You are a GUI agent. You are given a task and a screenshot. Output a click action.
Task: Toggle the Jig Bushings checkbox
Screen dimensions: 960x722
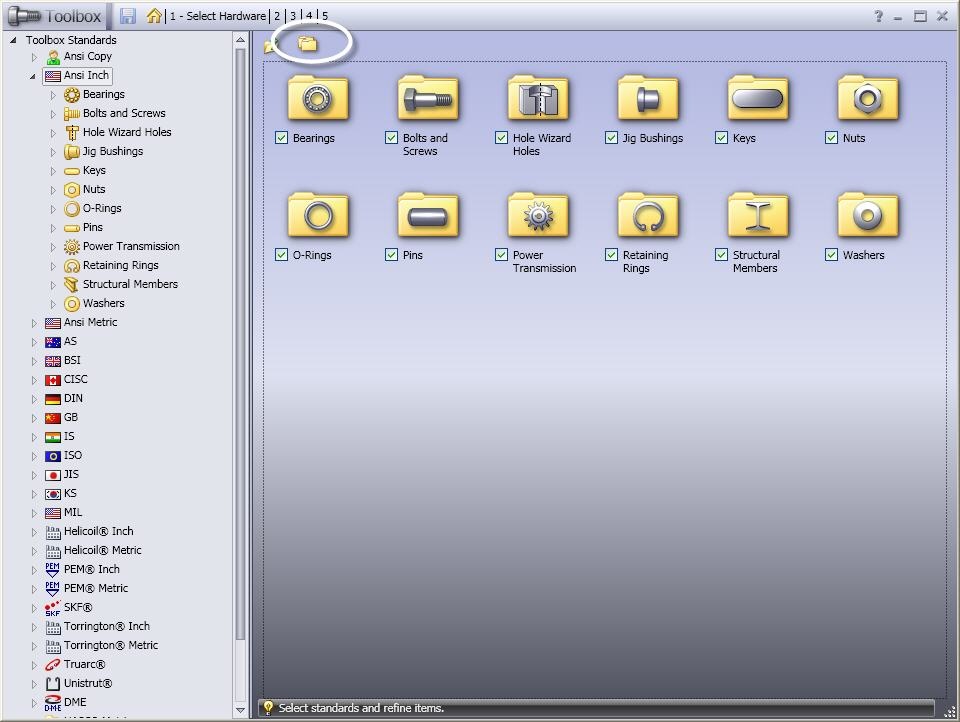tap(611, 138)
